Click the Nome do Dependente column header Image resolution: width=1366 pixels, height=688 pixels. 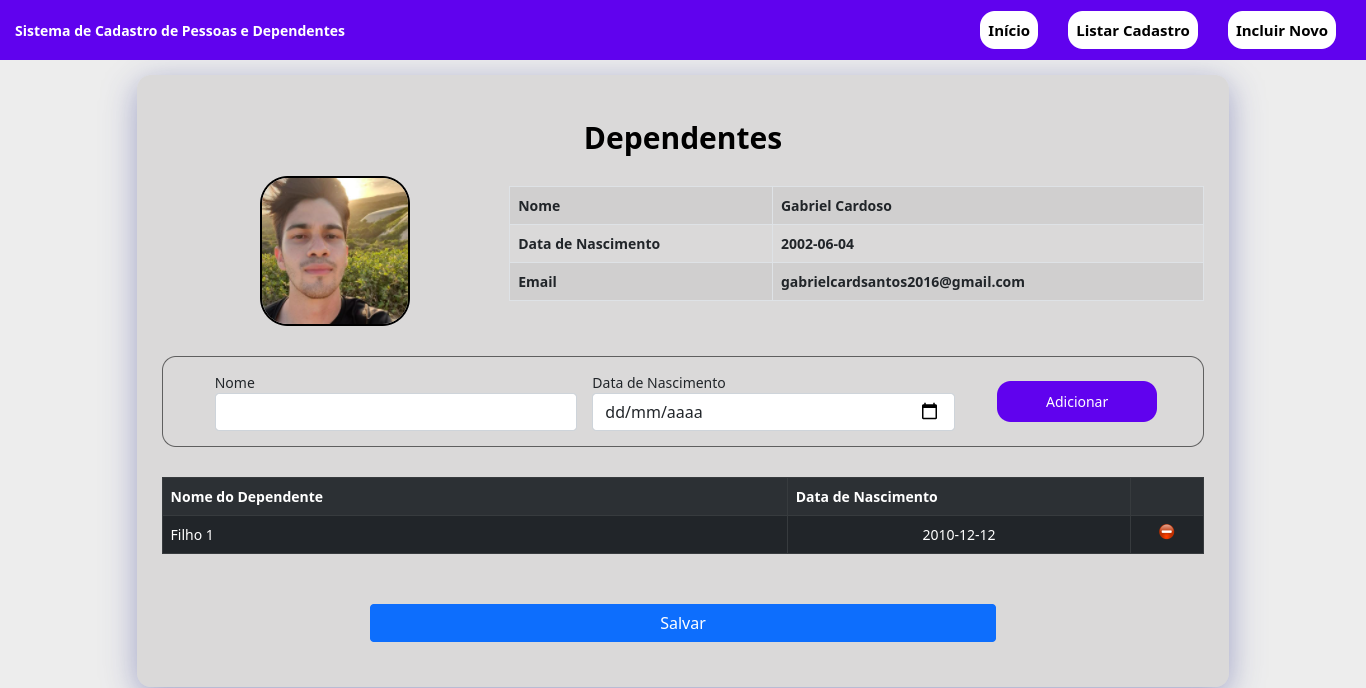click(247, 496)
